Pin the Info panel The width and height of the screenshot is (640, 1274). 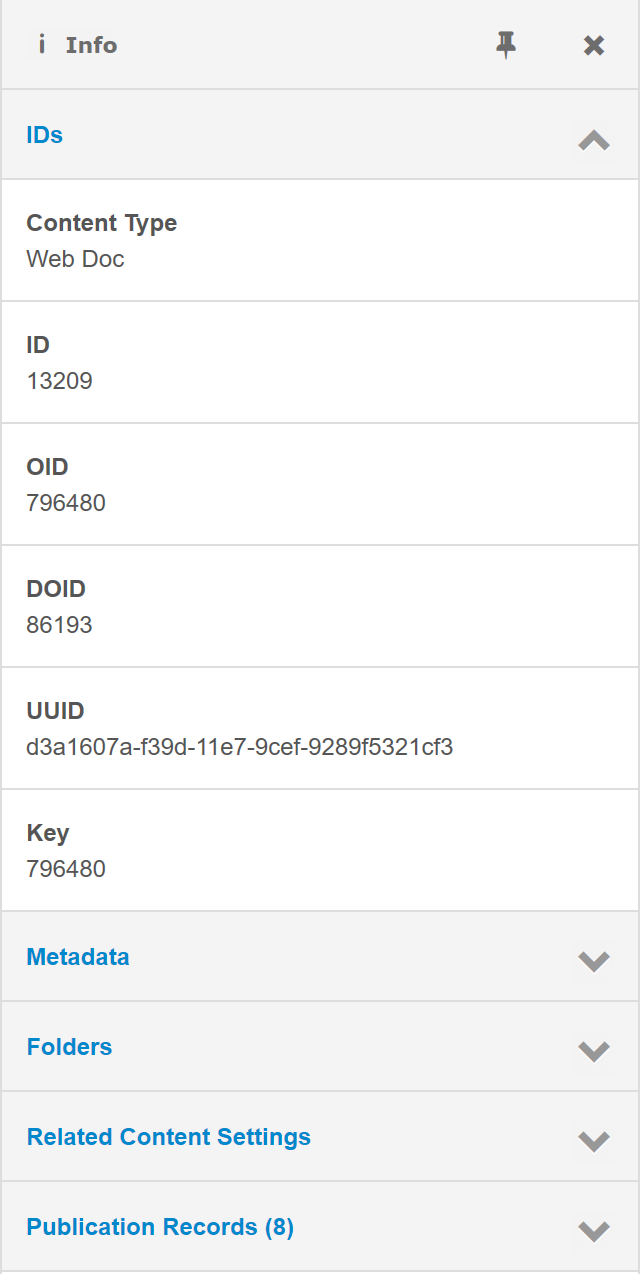pos(507,45)
